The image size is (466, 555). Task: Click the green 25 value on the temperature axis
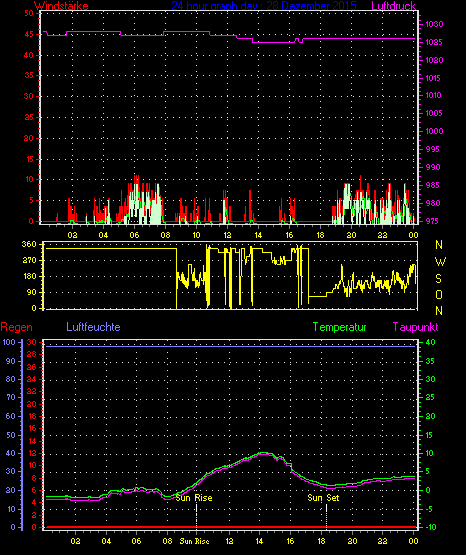430,397
